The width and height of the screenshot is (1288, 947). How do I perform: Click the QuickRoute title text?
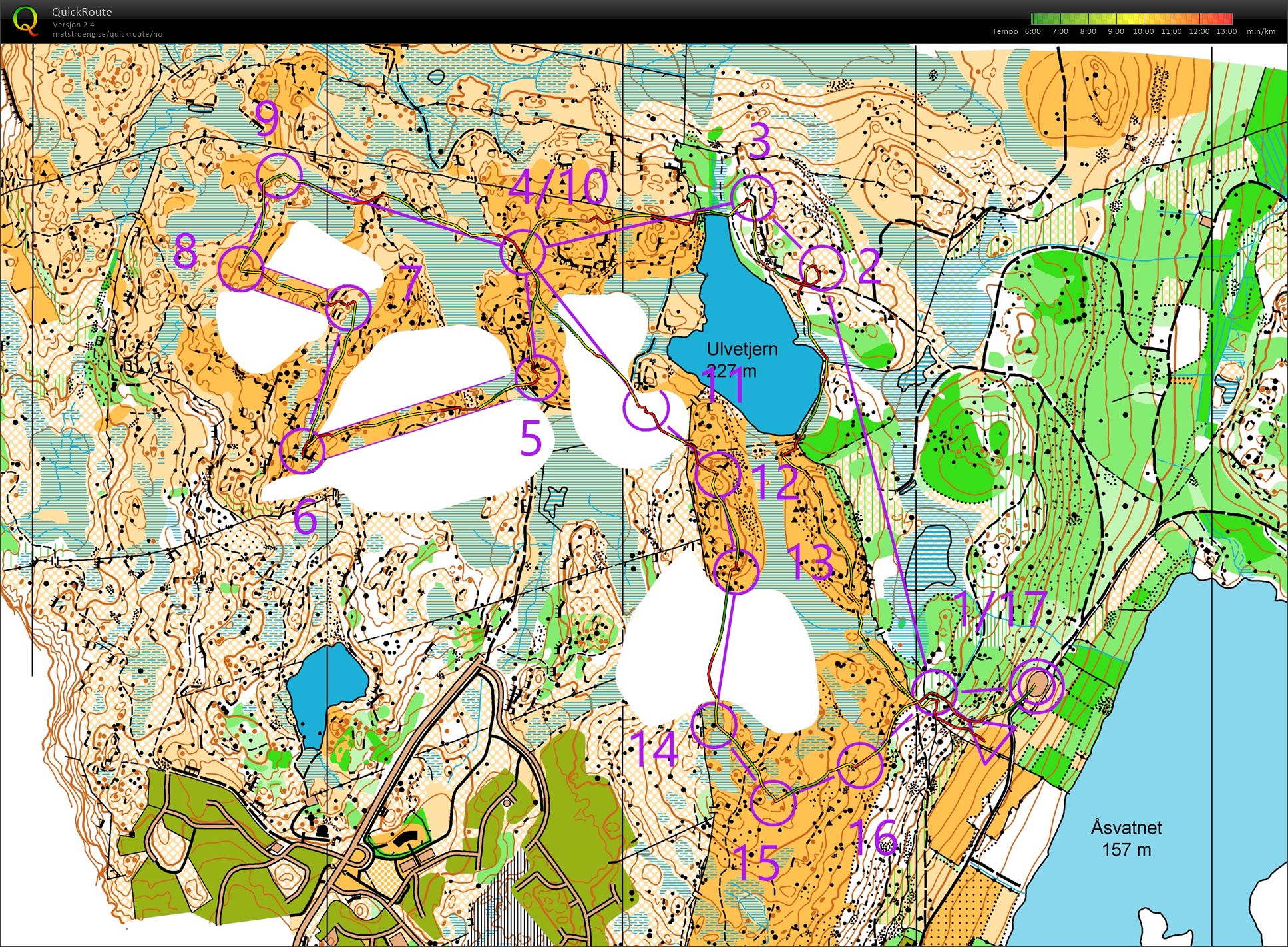(x=82, y=12)
